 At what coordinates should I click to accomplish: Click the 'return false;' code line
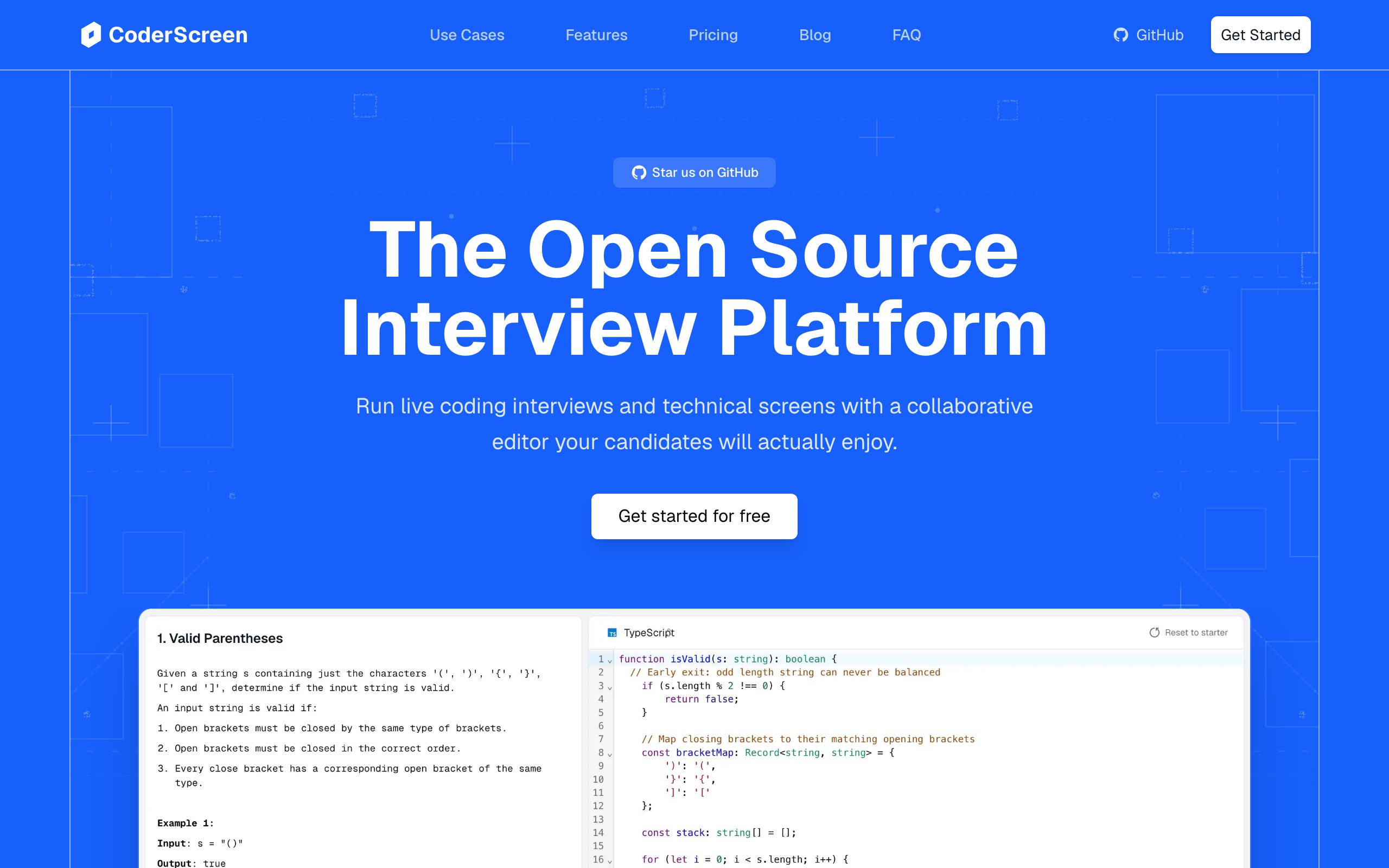[702, 699]
